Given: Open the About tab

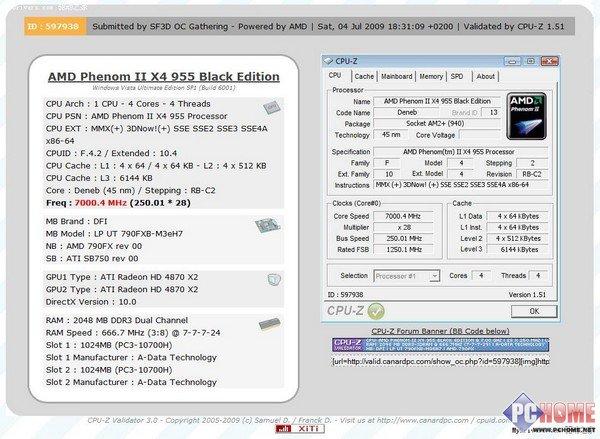Looking at the screenshot, I should click(485, 76).
